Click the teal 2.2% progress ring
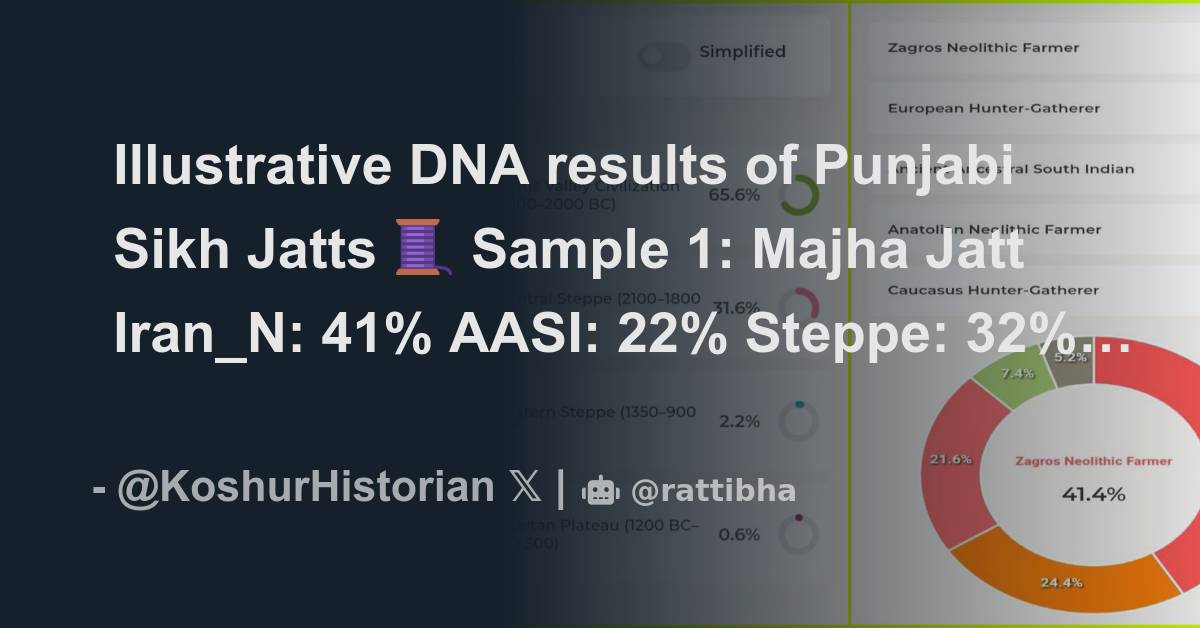Screen dimensions: 1200x628 (x=797, y=420)
